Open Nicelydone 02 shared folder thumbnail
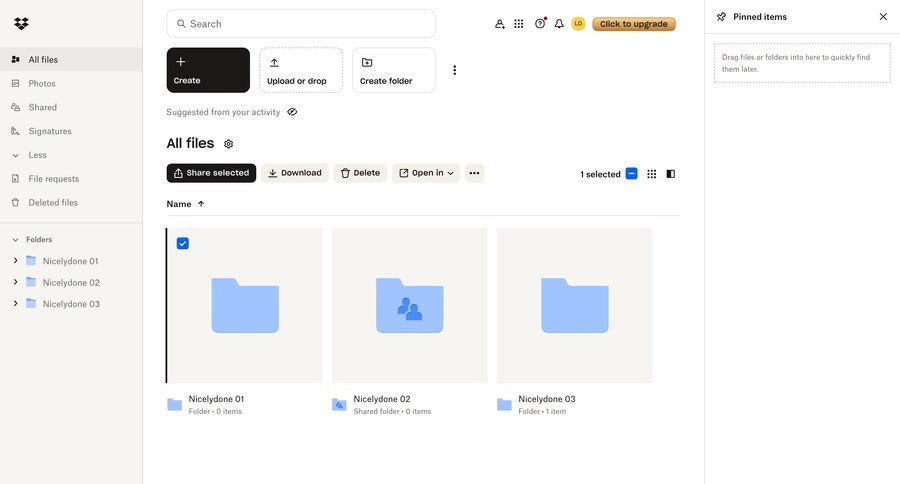The width and height of the screenshot is (900, 484). point(409,305)
